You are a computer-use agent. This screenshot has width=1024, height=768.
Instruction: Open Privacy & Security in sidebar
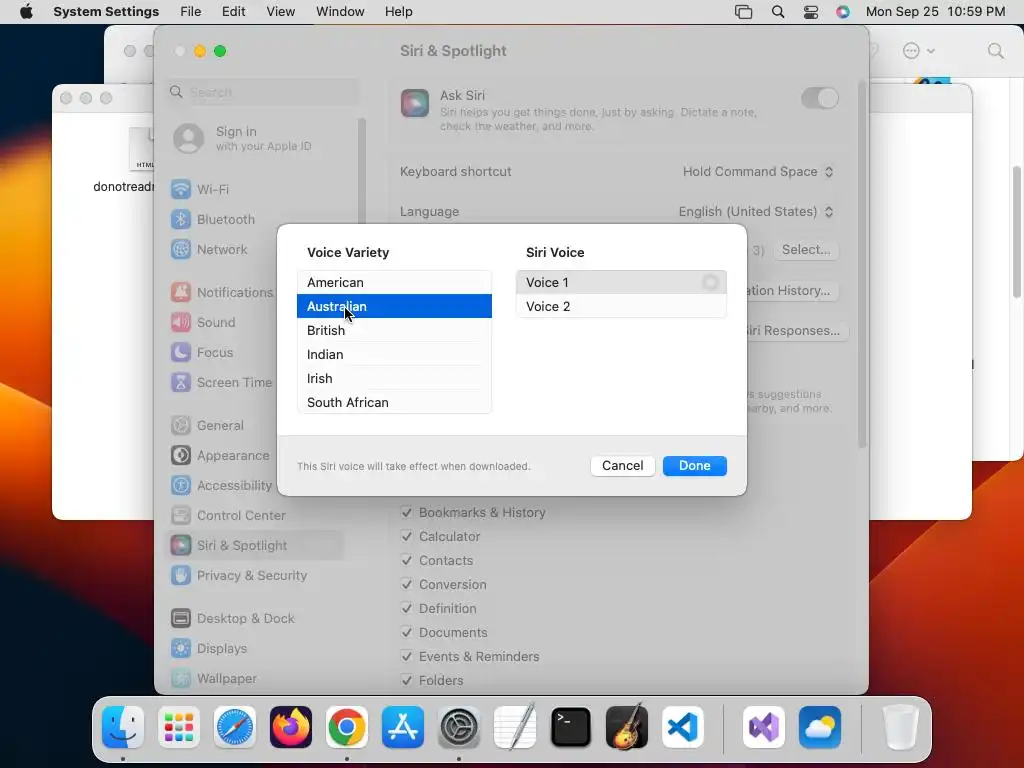pyautogui.click(x=256, y=575)
